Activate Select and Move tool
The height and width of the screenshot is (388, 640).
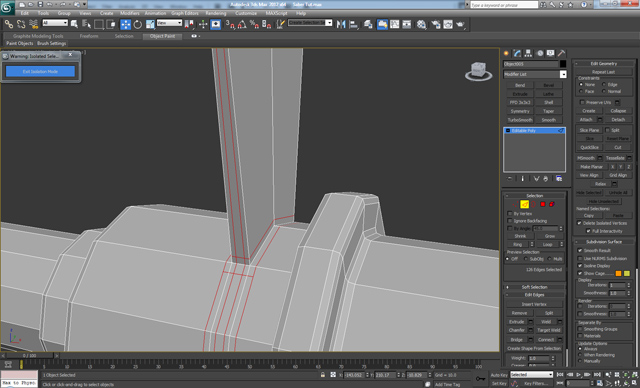(126, 24)
